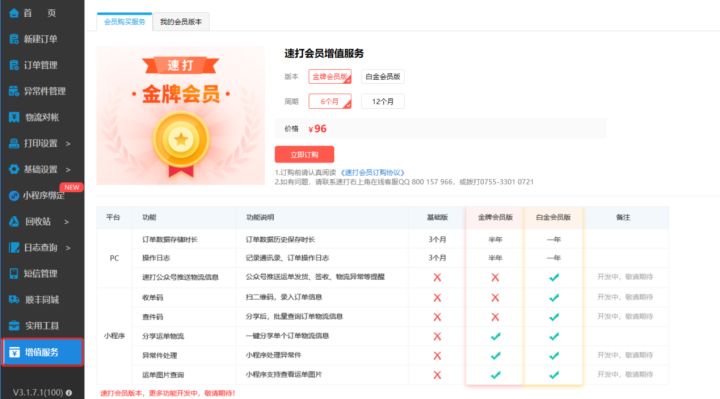
Task: Click basic-version cross in 查件码 row
Action: 437,317
